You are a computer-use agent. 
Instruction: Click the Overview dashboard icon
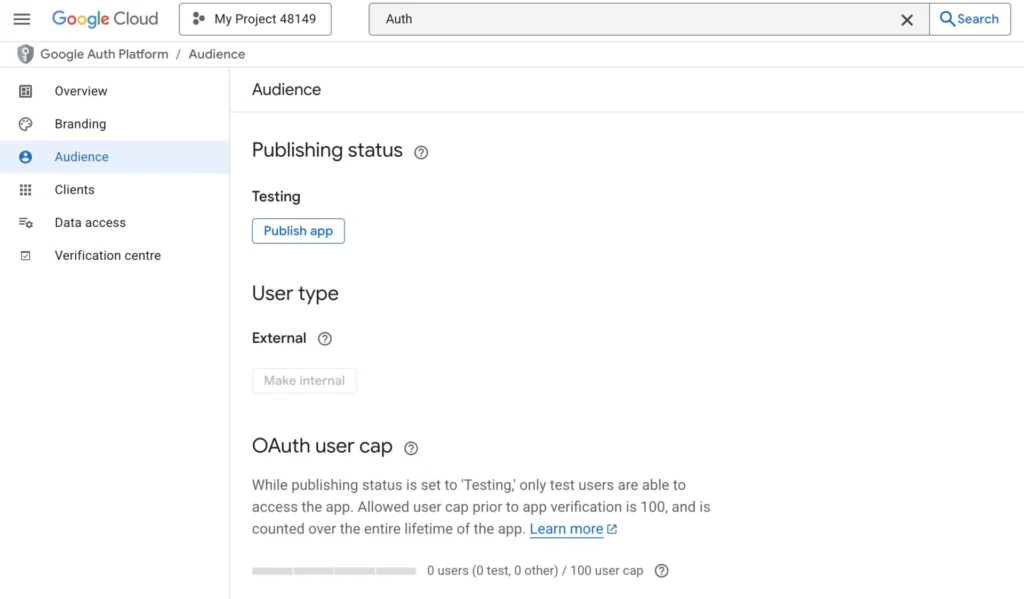(25, 91)
